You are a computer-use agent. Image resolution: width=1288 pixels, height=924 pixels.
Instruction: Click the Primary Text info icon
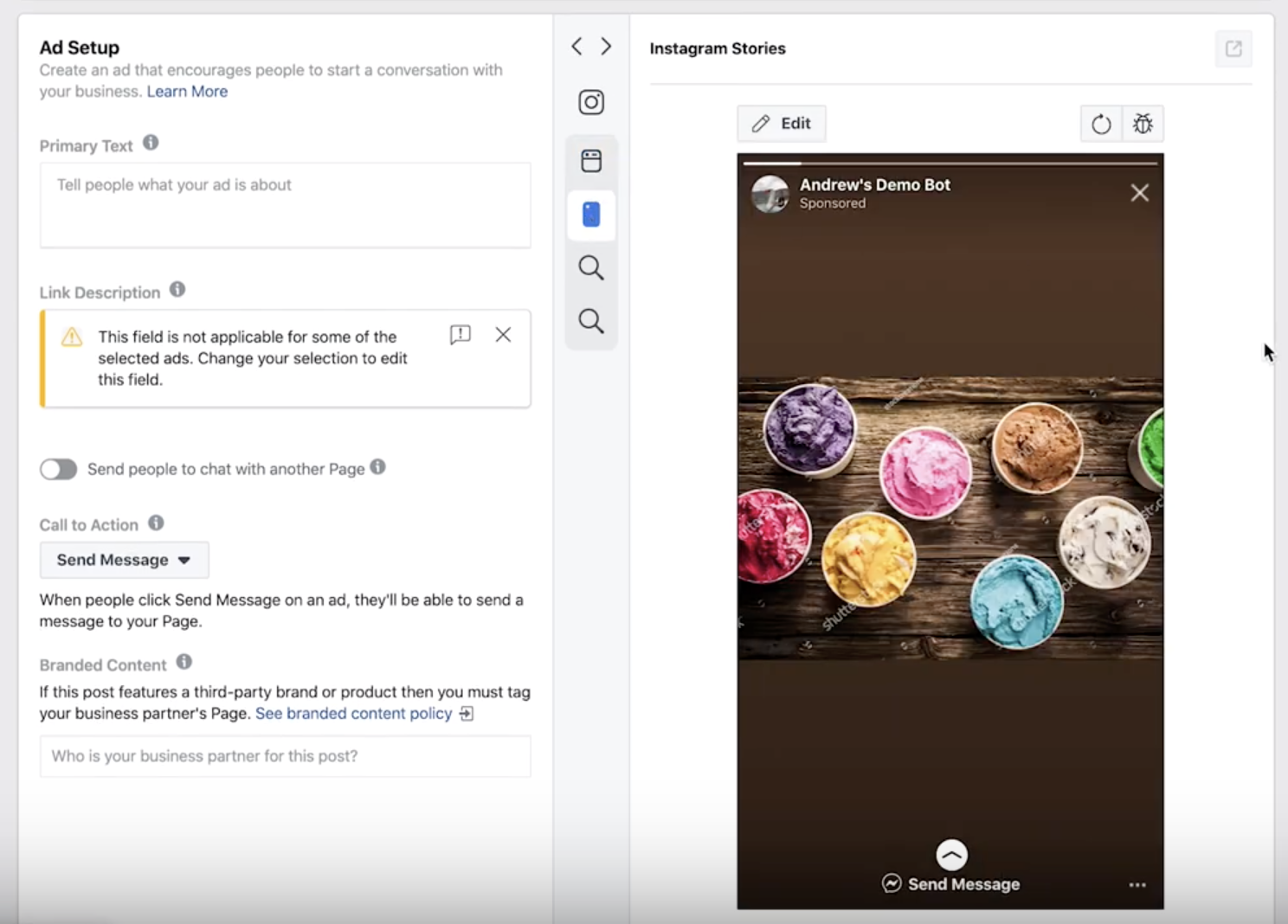point(151,143)
